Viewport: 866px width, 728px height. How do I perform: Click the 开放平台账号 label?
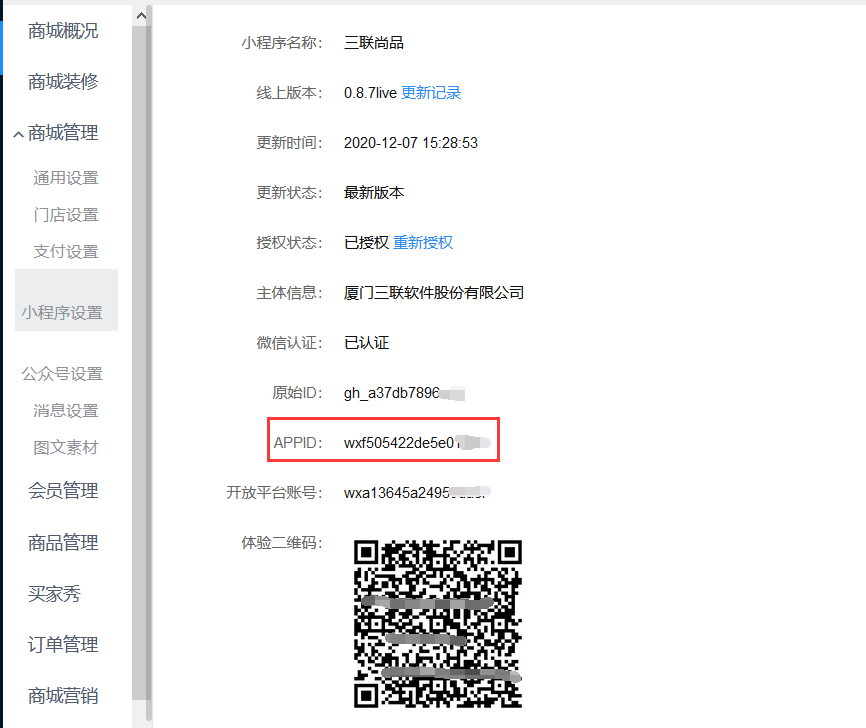tap(274, 493)
